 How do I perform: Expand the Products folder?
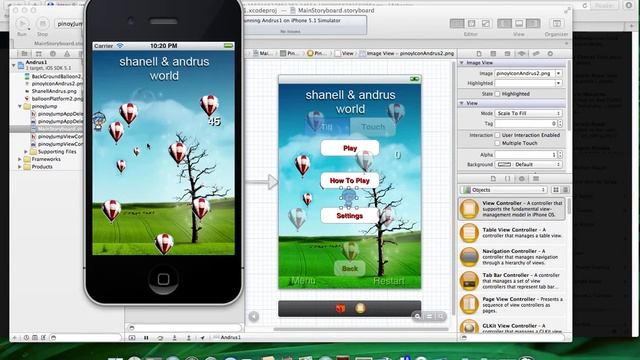(20, 167)
